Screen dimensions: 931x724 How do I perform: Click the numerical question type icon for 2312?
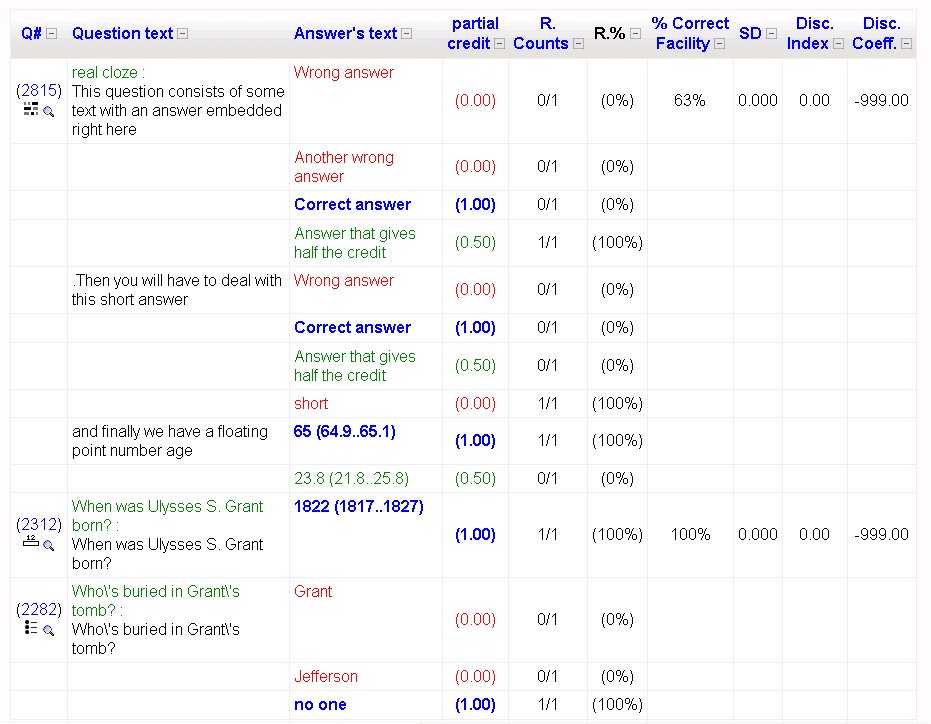click(30, 543)
